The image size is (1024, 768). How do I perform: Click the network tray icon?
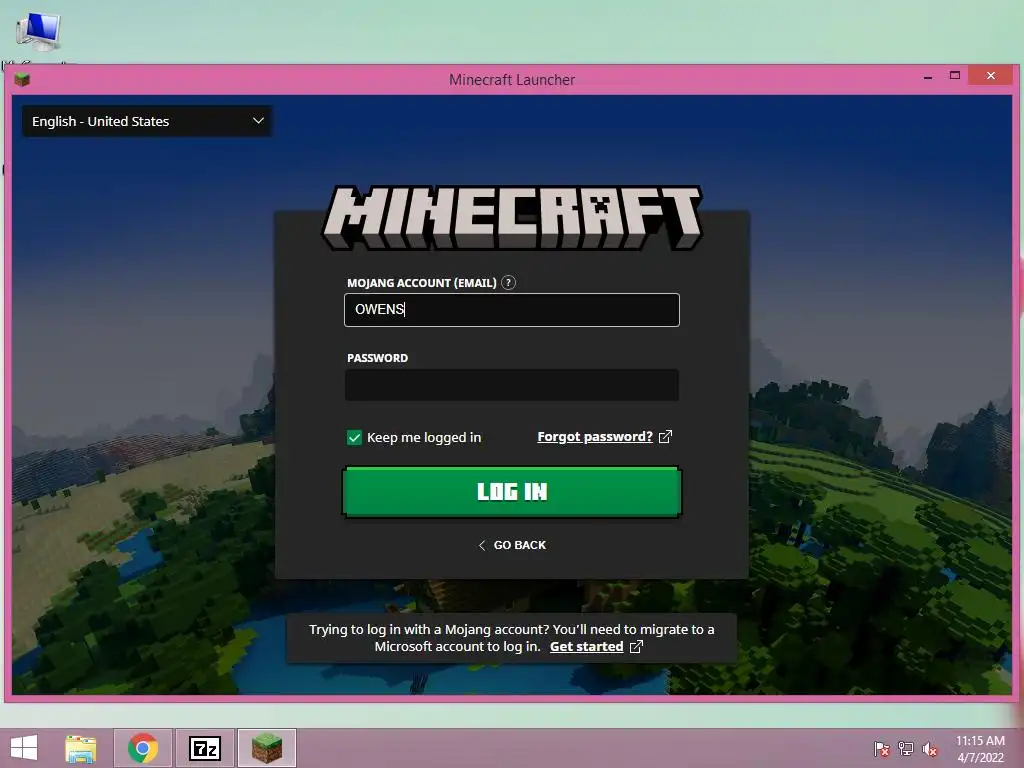coord(906,749)
